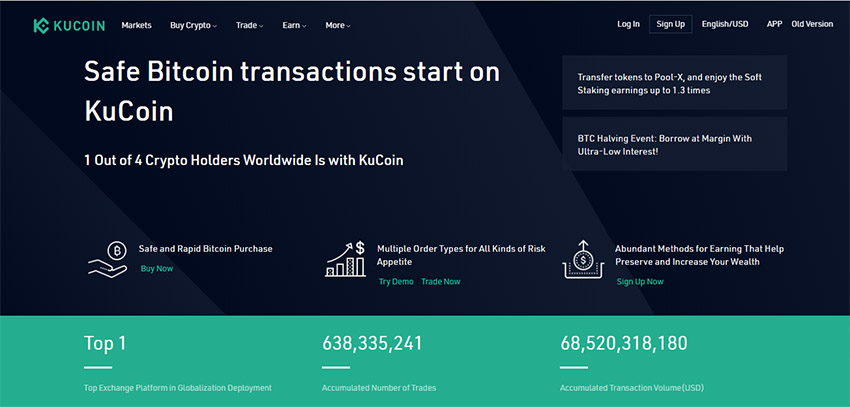The width and height of the screenshot is (850, 407).
Task: Open the BTC Halving Event announcement
Action: 675,144
